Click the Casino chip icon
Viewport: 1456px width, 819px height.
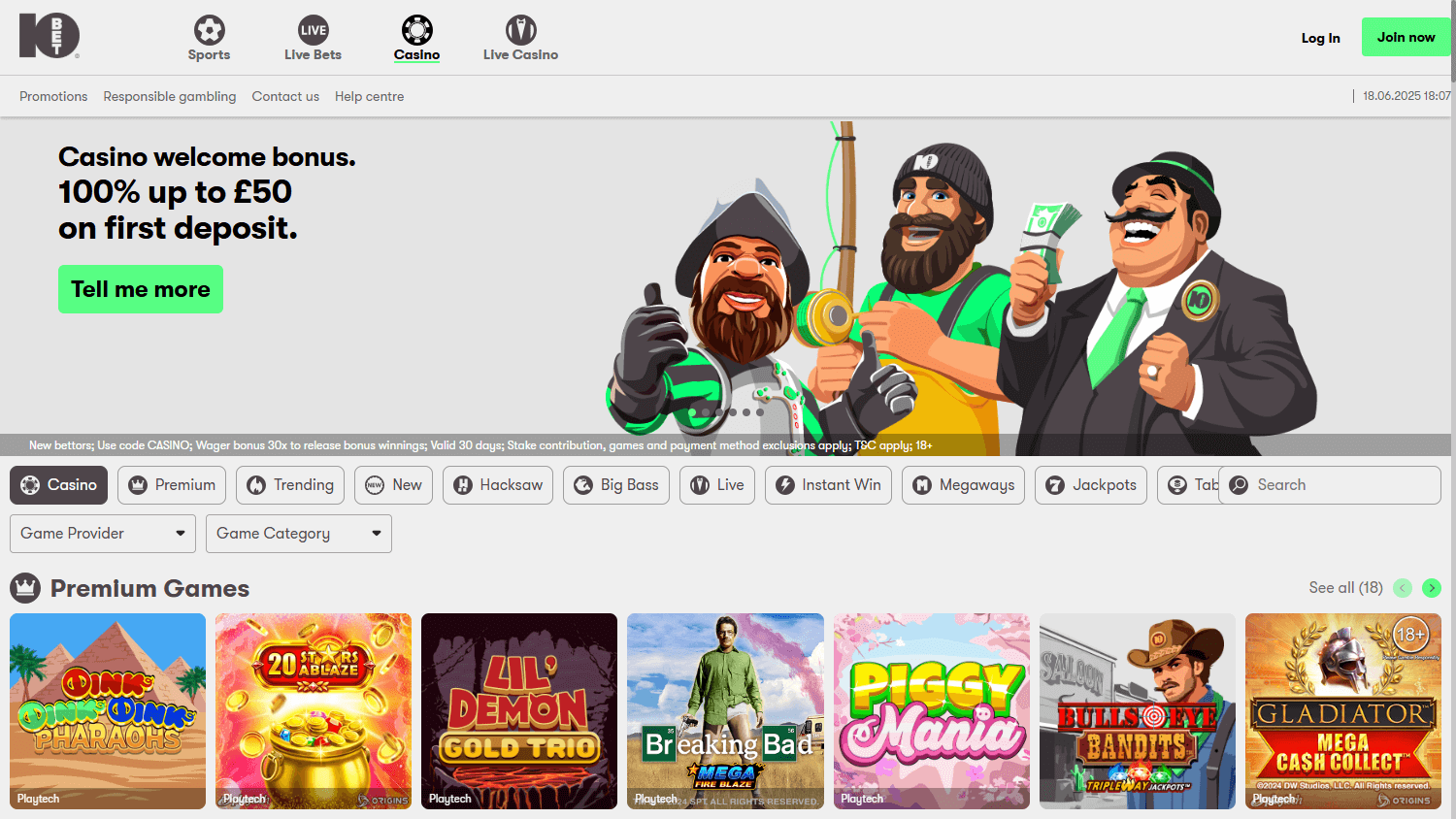(416, 28)
